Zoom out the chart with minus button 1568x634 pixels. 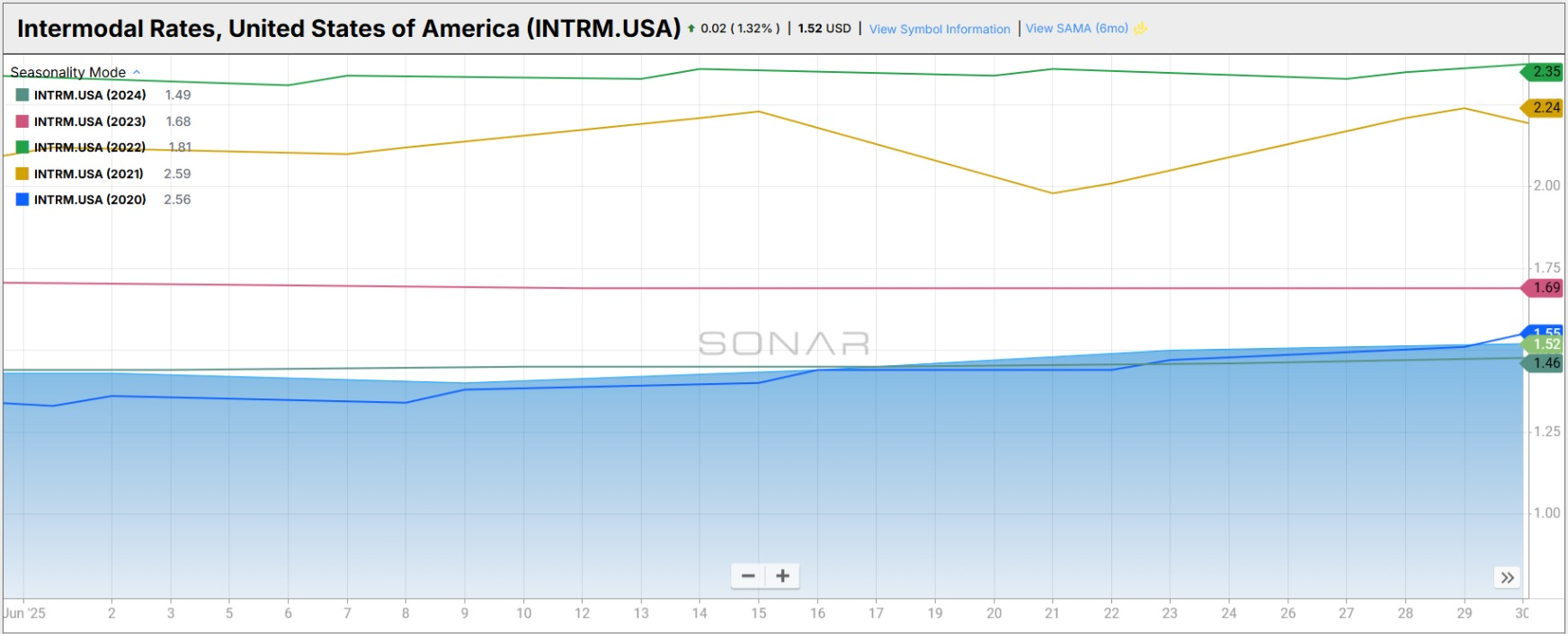[x=748, y=576]
